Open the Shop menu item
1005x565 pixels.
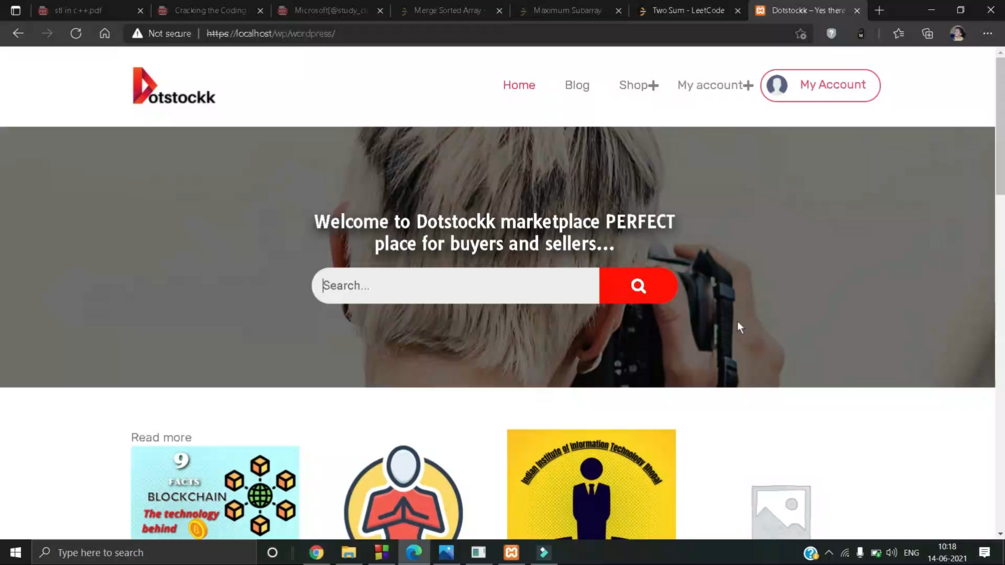pos(633,85)
